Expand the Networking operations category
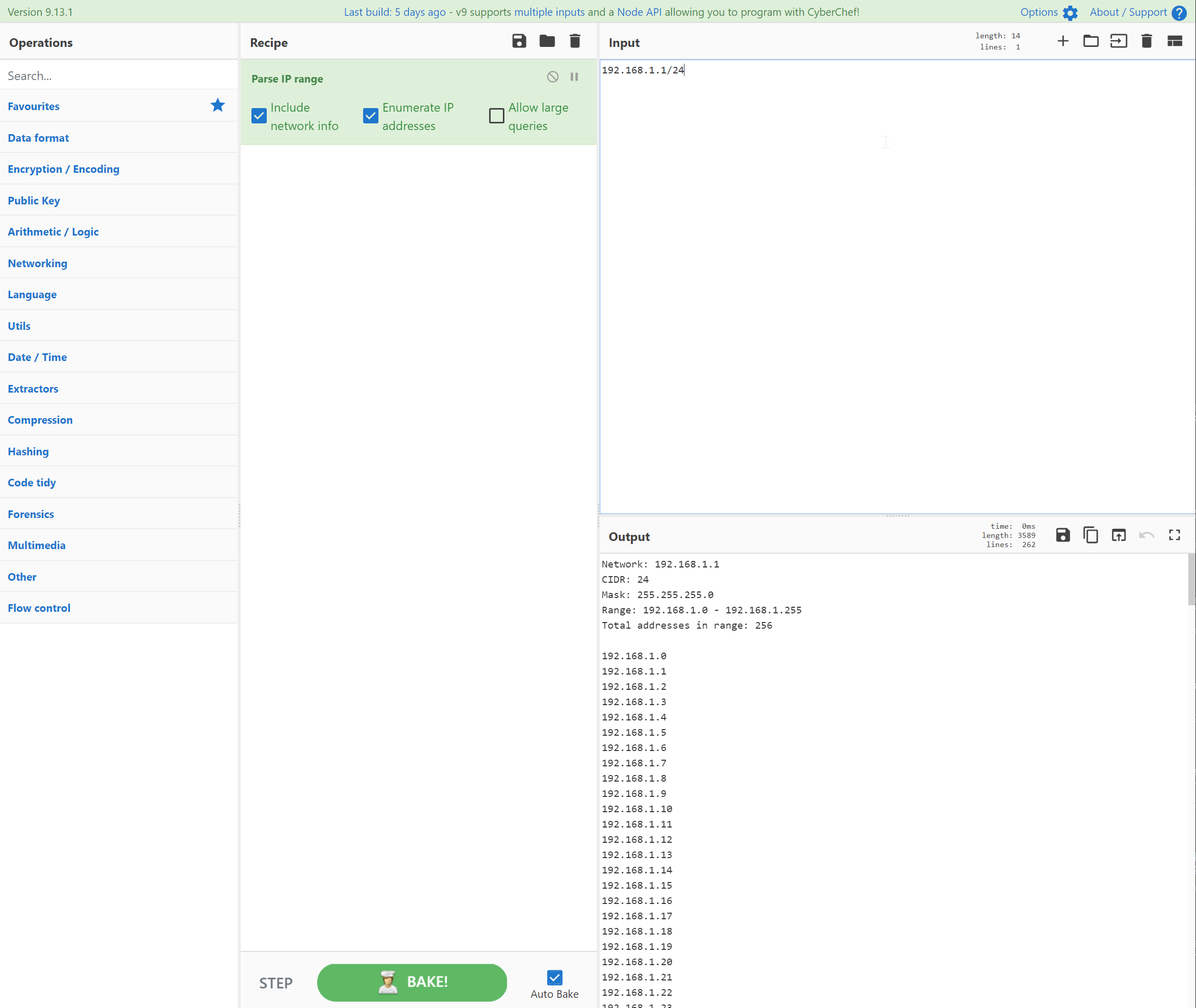 coord(38,264)
